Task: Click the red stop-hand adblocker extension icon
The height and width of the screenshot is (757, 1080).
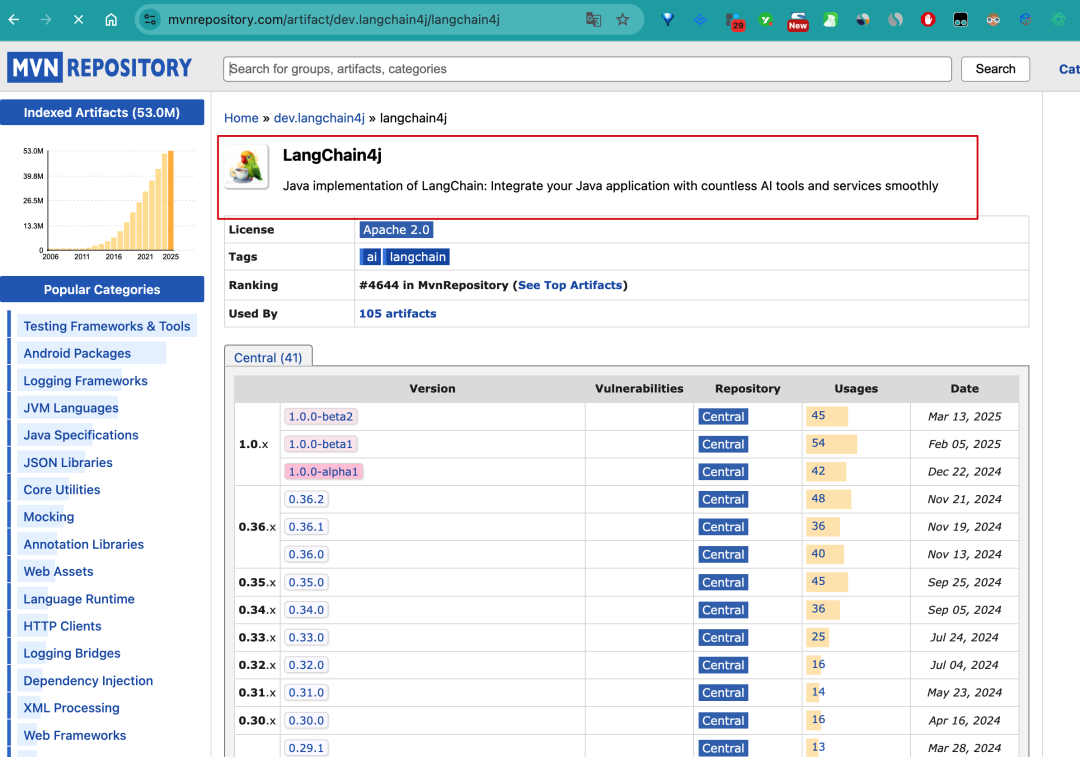Action: [928, 20]
